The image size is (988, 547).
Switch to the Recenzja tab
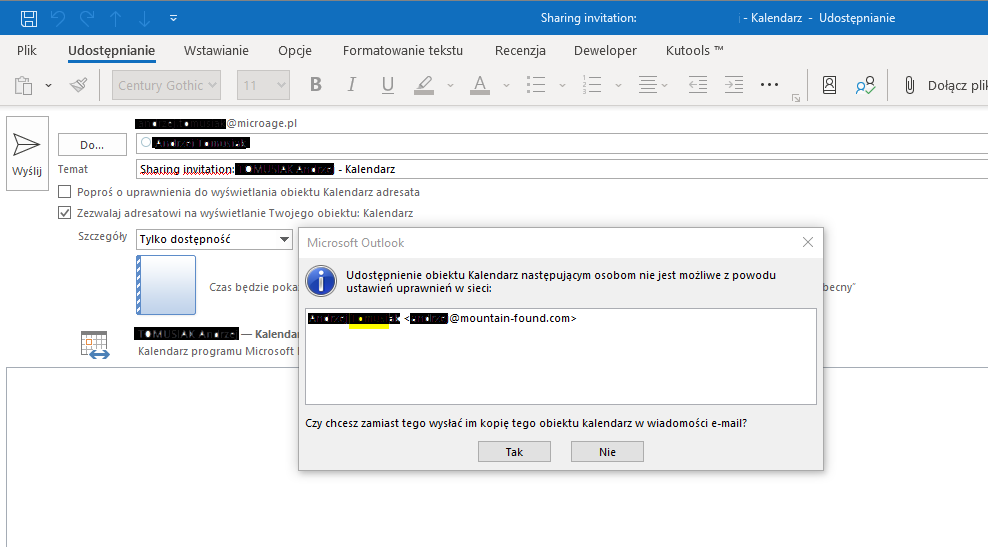coord(520,50)
